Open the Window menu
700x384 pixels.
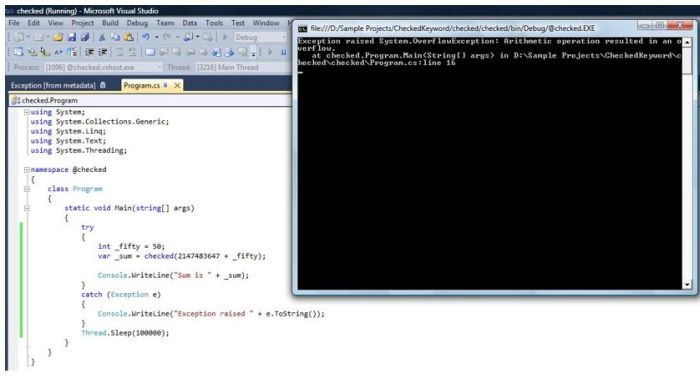pyautogui.click(x=266, y=23)
